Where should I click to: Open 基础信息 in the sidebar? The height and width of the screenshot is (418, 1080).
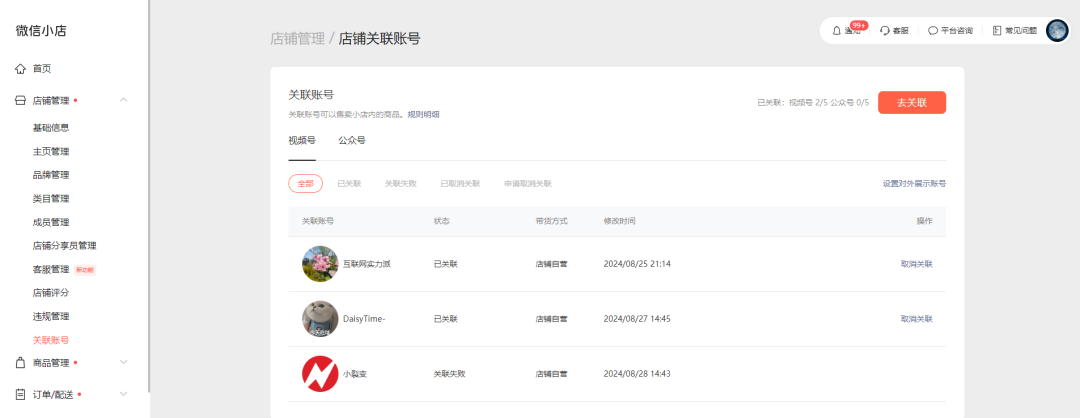point(51,128)
